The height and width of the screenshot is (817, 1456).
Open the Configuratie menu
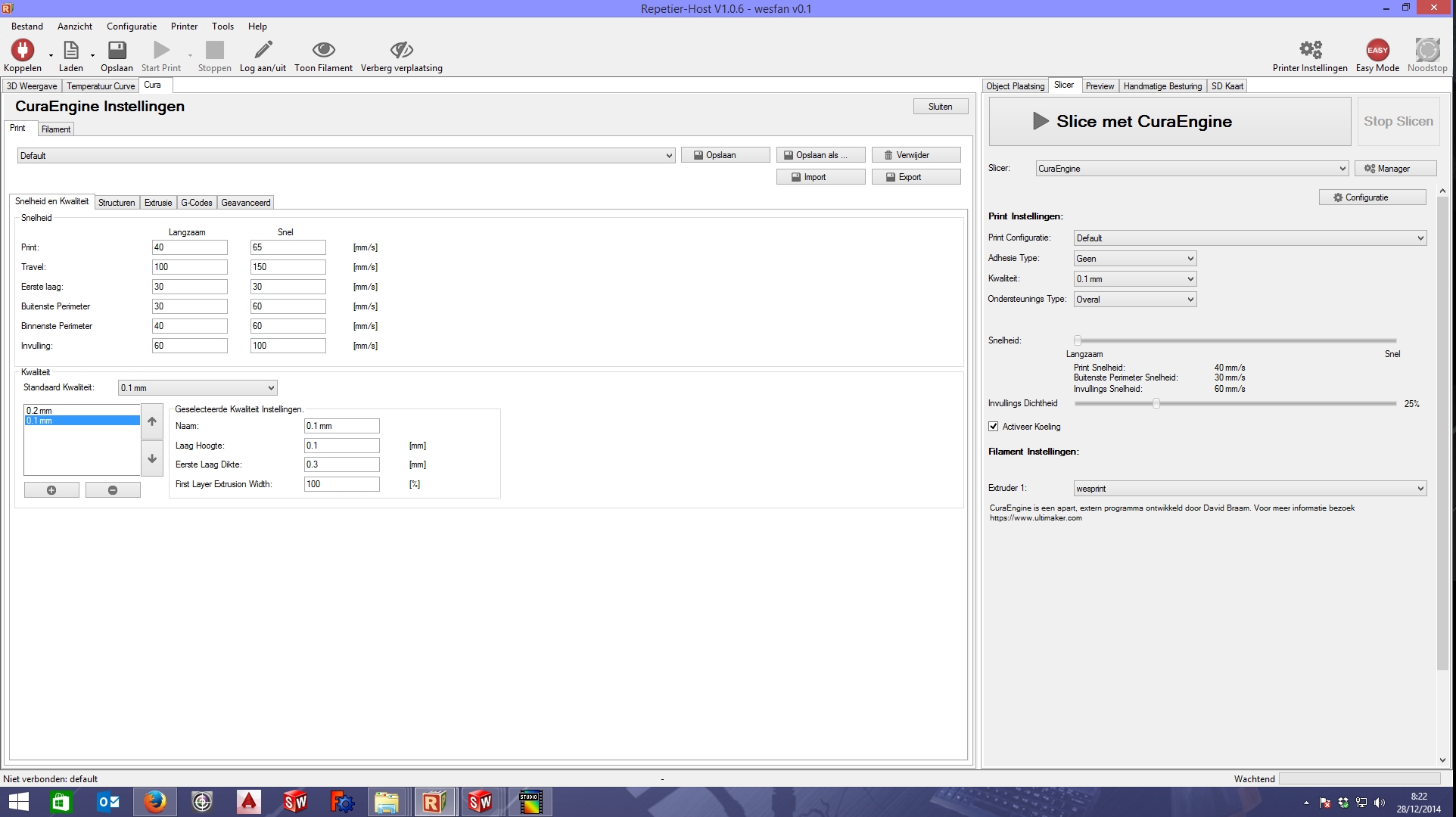pos(132,26)
